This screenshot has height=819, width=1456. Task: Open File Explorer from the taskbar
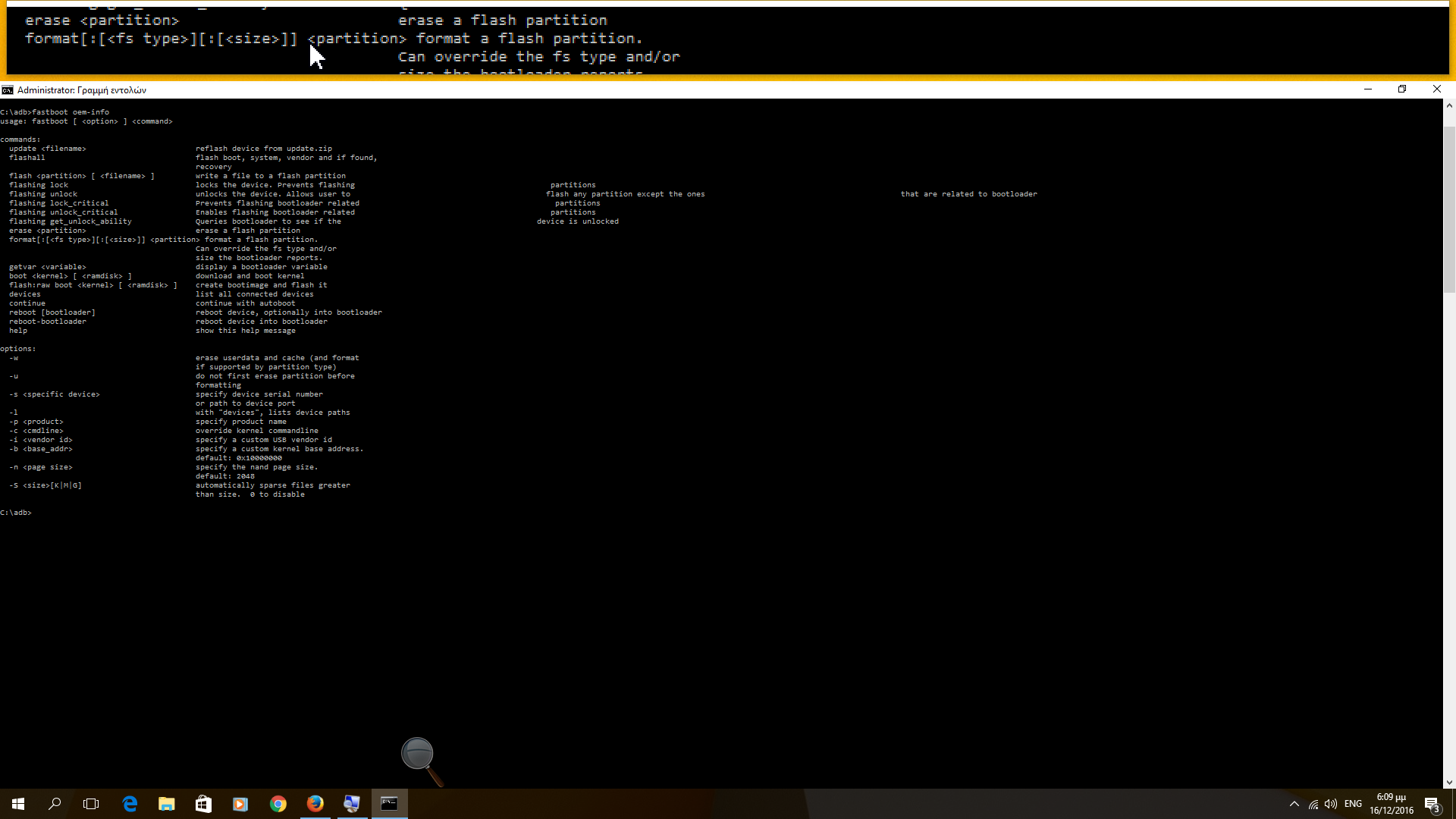pyautogui.click(x=166, y=804)
